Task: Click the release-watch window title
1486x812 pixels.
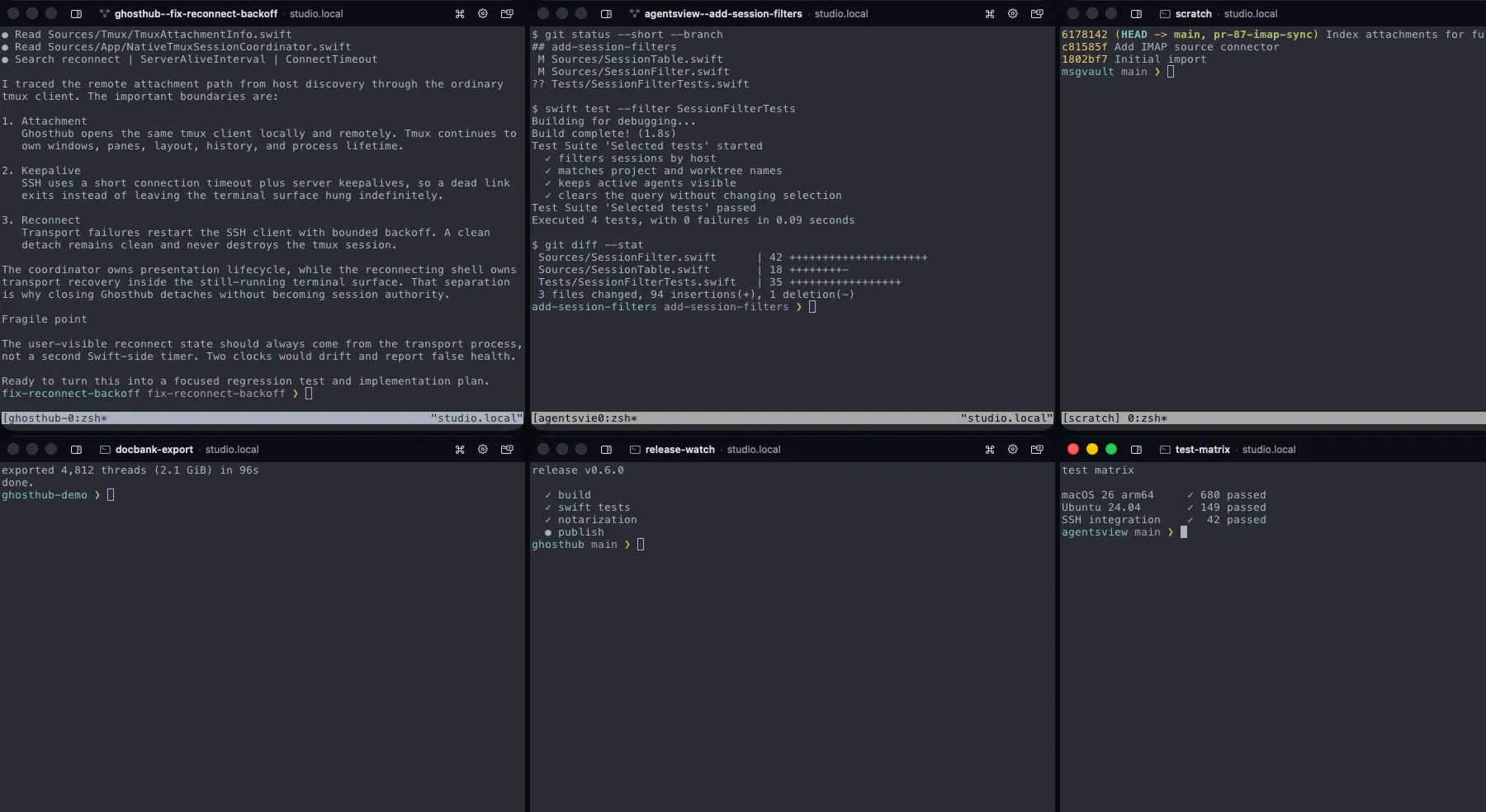Action: click(680, 449)
